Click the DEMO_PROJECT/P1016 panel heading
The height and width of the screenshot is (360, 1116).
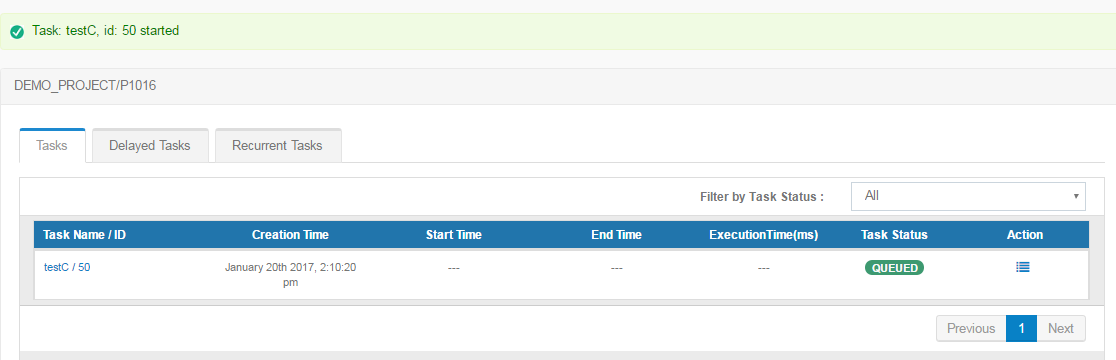[x=85, y=86]
